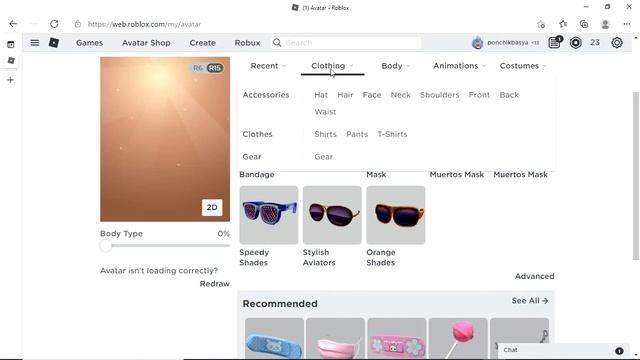Open Games in top navigation

click(x=89, y=43)
